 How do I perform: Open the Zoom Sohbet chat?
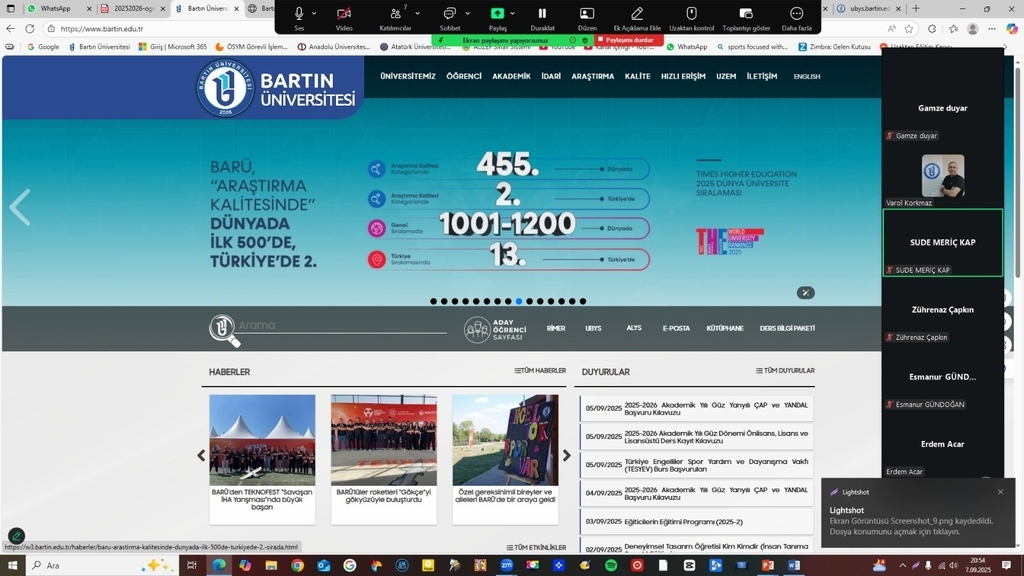click(x=450, y=13)
